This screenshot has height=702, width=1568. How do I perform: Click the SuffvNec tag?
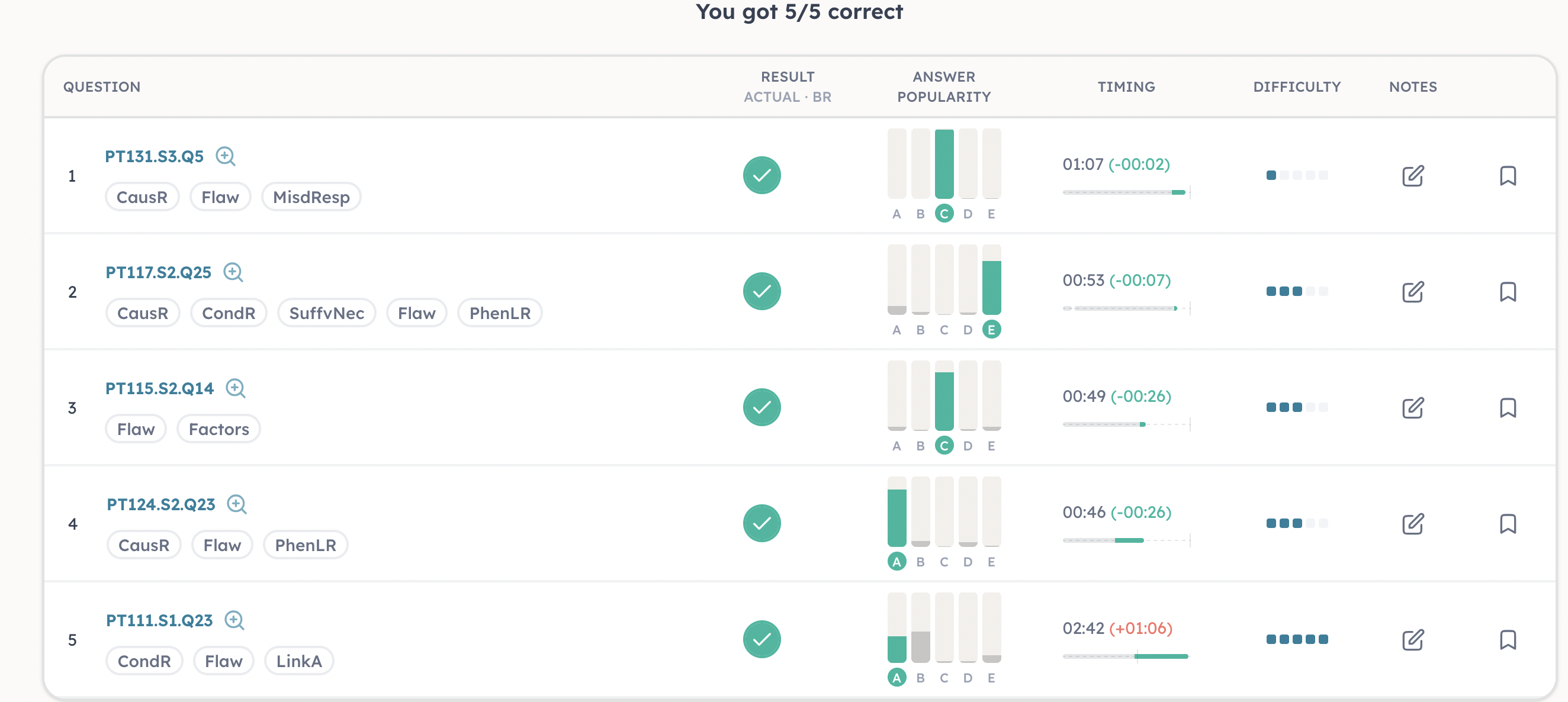pyautogui.click(x=327, y=313)
